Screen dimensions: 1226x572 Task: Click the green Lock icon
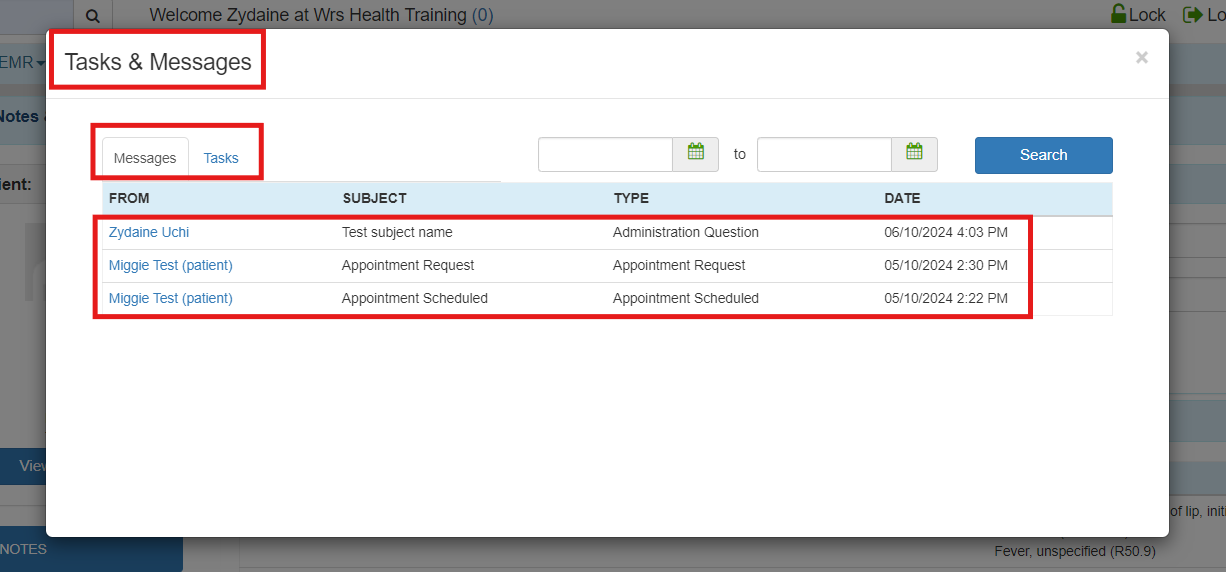pyautogui.click(x=1118, y=15)
